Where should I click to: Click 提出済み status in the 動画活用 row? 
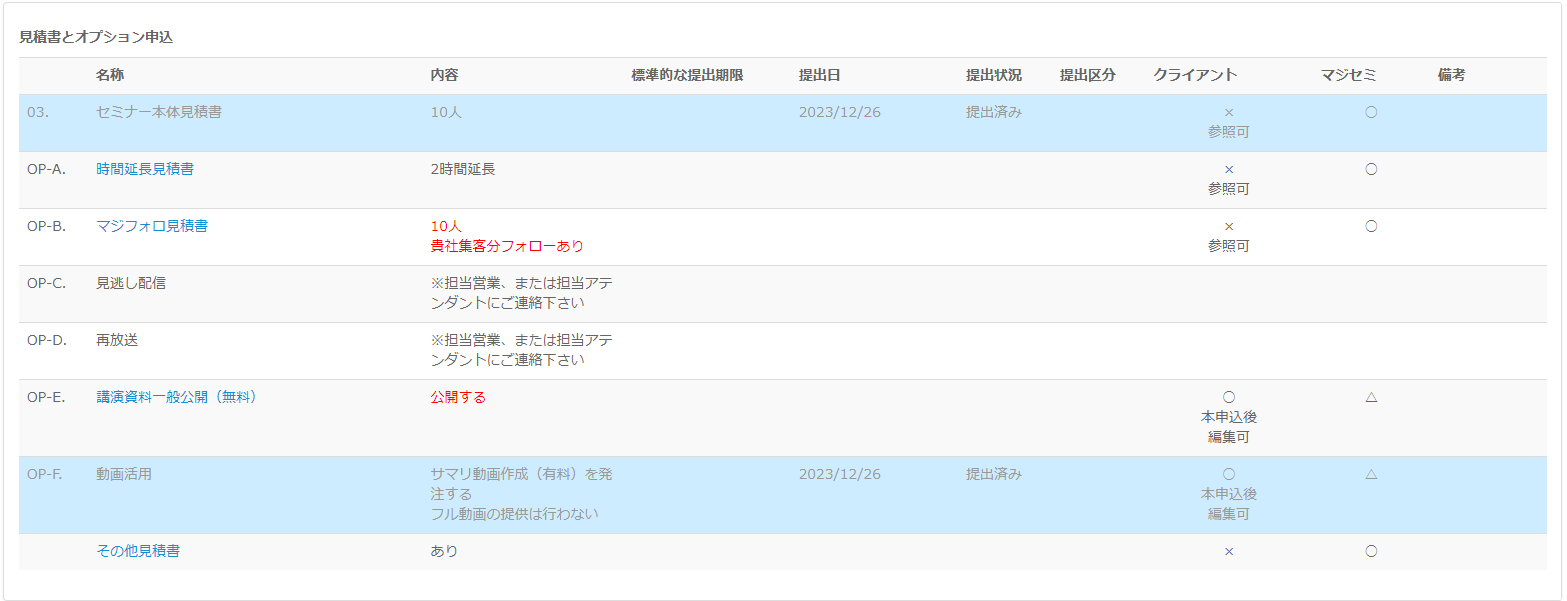coord(993,474)
